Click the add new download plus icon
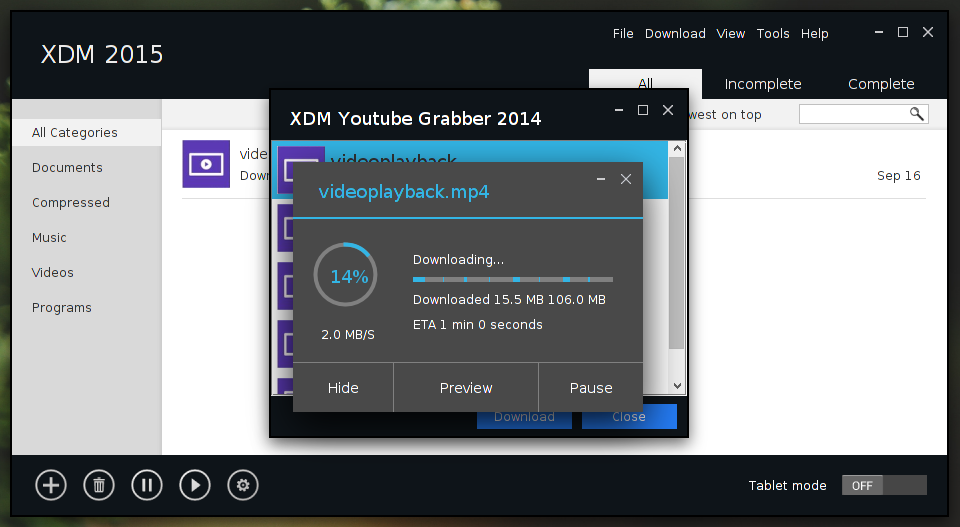 [51, 485]
